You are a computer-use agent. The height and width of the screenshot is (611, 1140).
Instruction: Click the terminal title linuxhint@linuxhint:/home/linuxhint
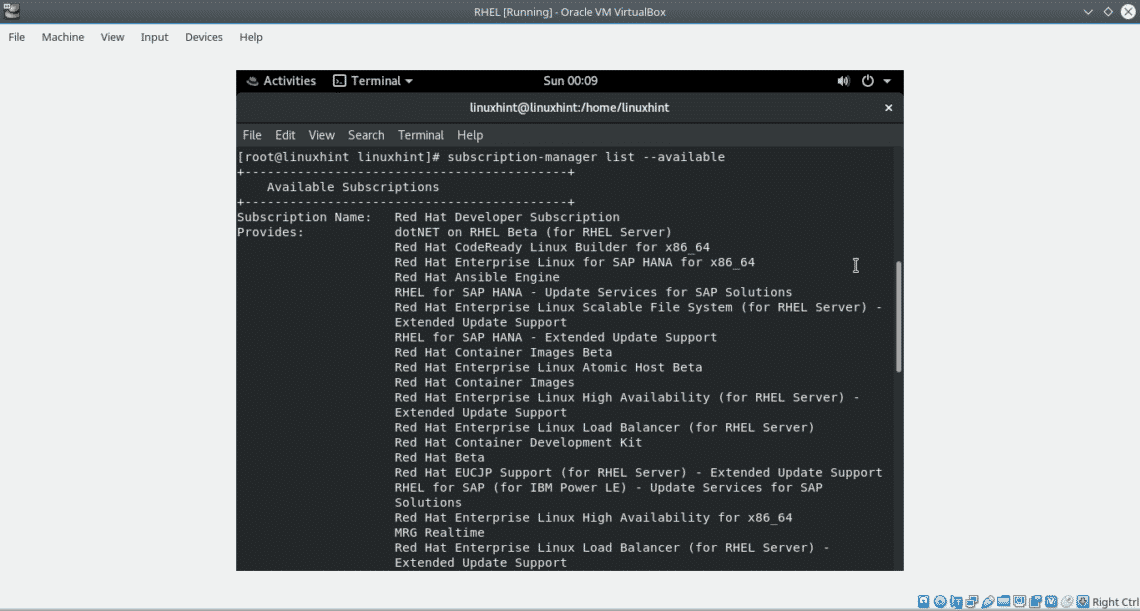click(570, 108)
